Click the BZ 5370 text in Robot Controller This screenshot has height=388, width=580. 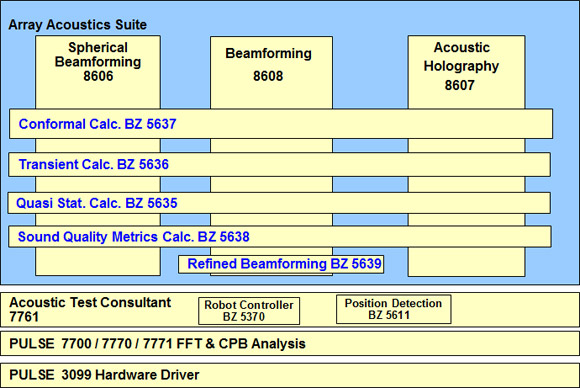244,317
